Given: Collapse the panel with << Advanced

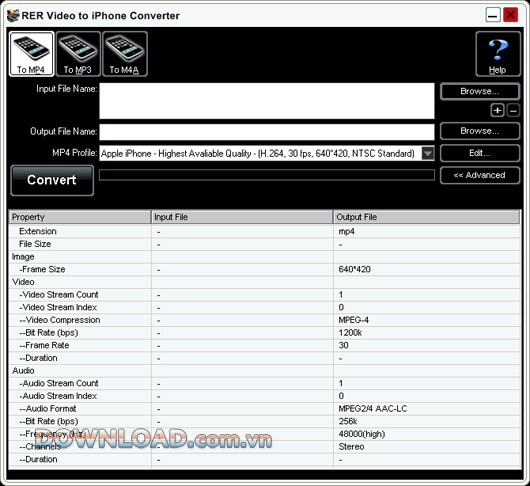Looking at the screenshot, I should coord(480,175).
